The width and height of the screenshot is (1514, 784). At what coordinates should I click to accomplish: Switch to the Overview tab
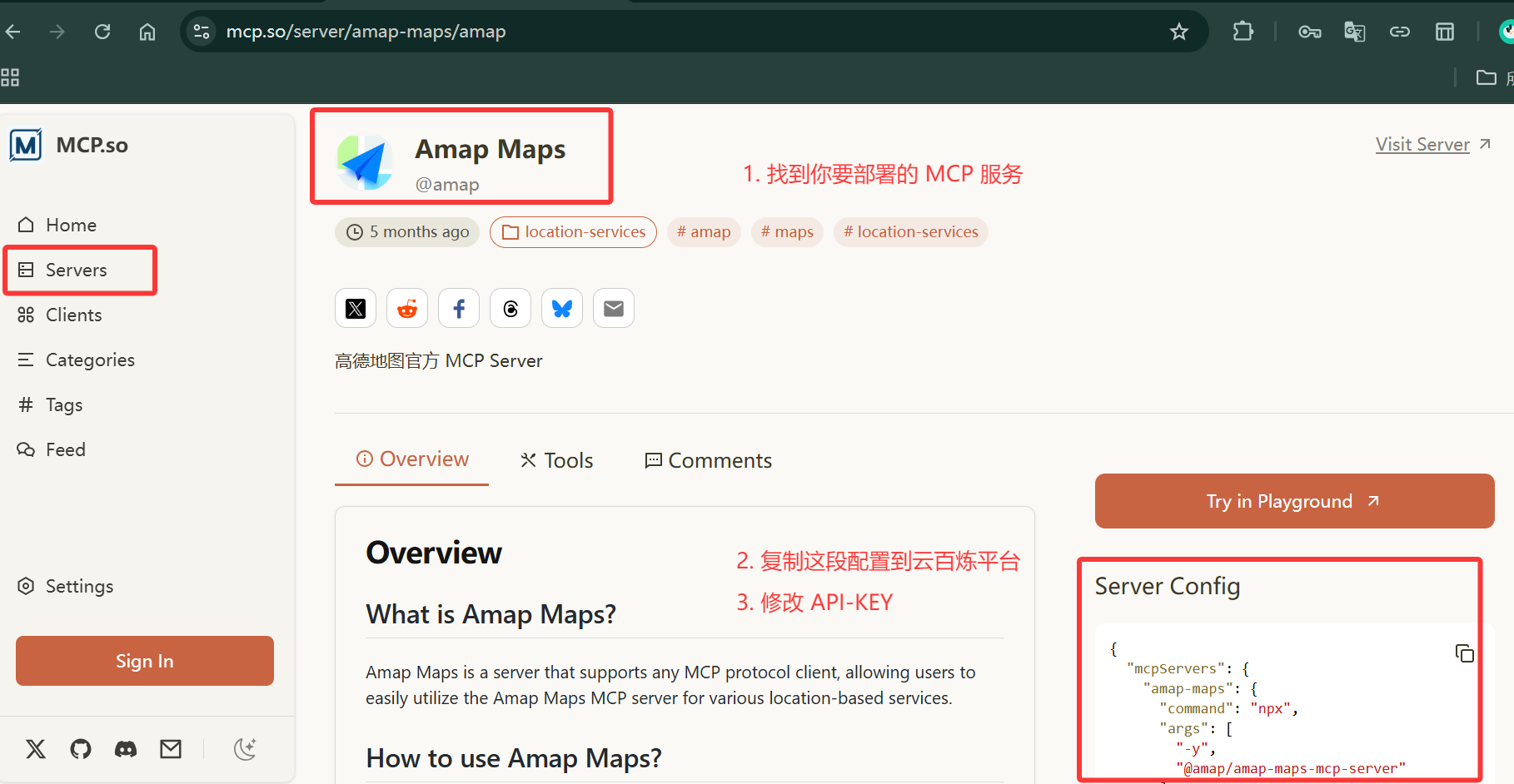(x=412, y=459)
